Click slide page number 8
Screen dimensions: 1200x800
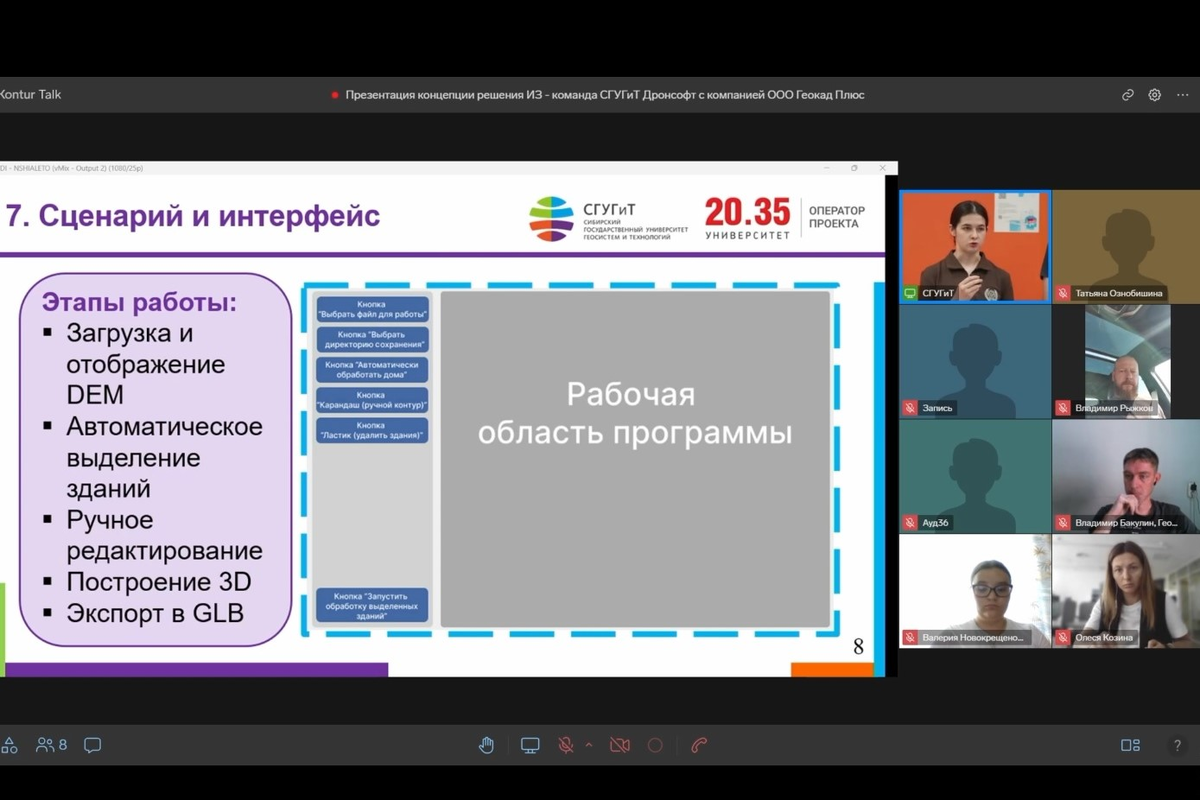coord(858,647)
